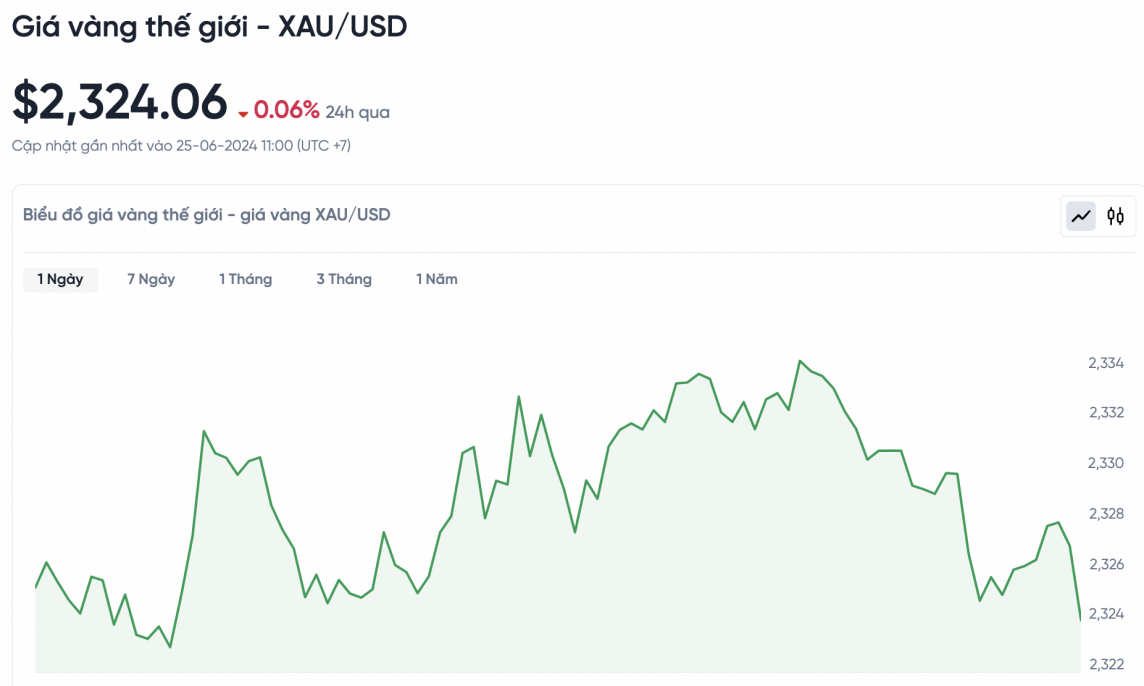Select the 7 Ngày time range
Image resolution: width=1144 pixels, height=686 pixels.
click(x=151, y=279)
